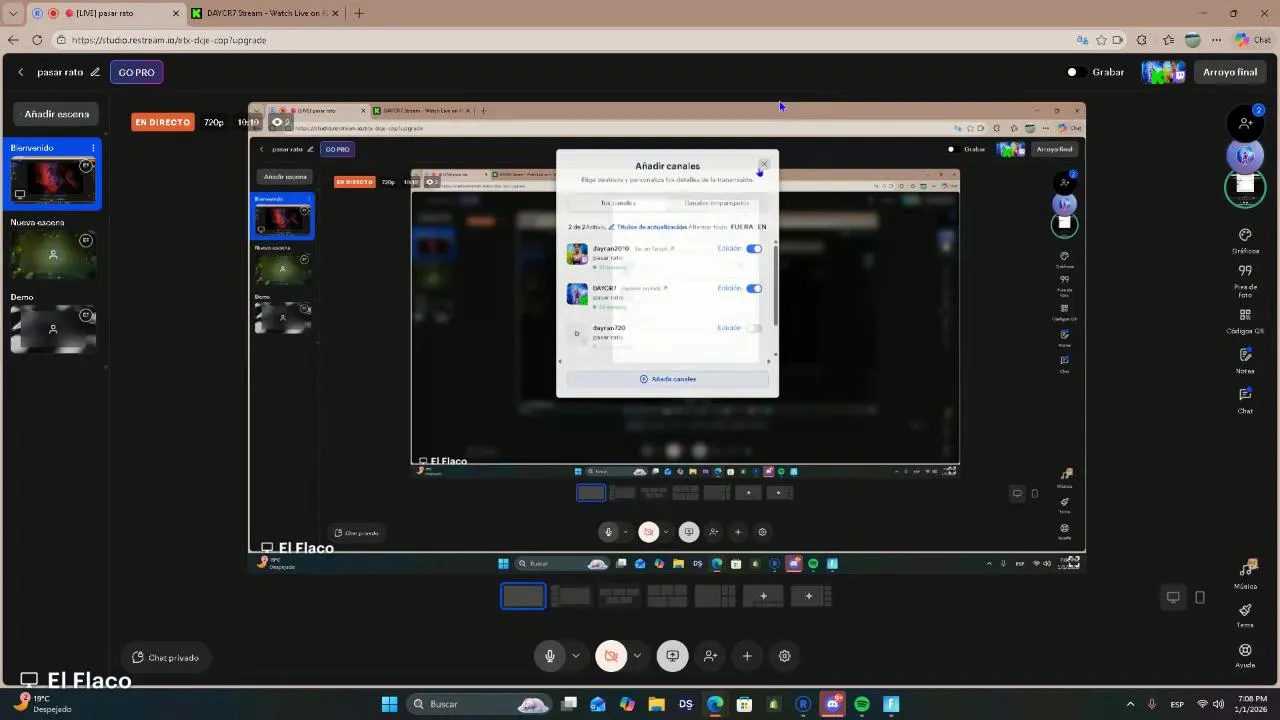Click the green-ringed screen share participant
This screenshot has width=1280, height=720.
pyautogui.click(x=1245, y=186)
